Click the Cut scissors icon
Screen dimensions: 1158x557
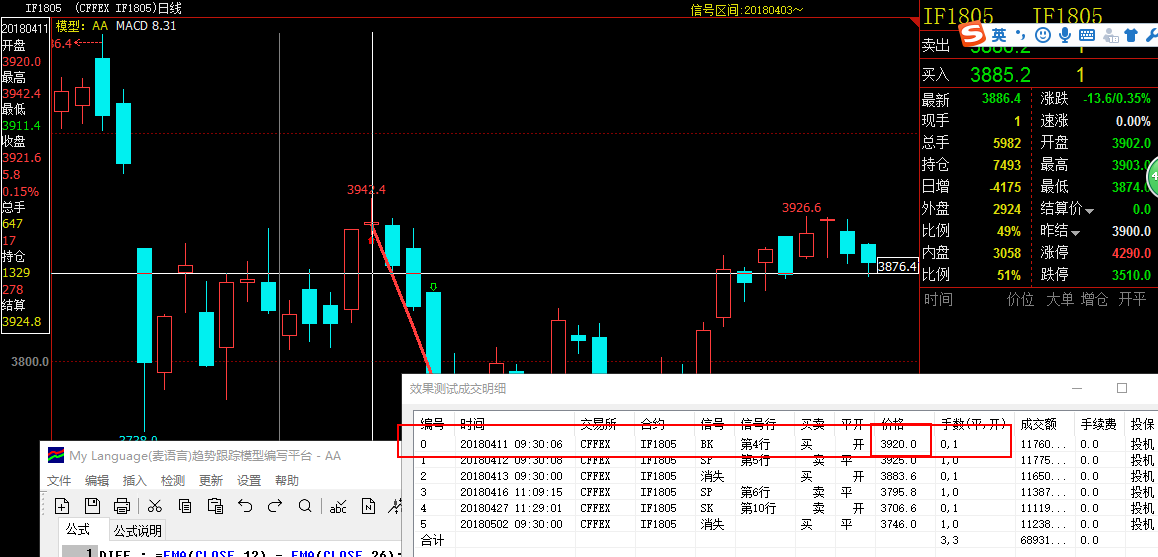tap(154, 506)
